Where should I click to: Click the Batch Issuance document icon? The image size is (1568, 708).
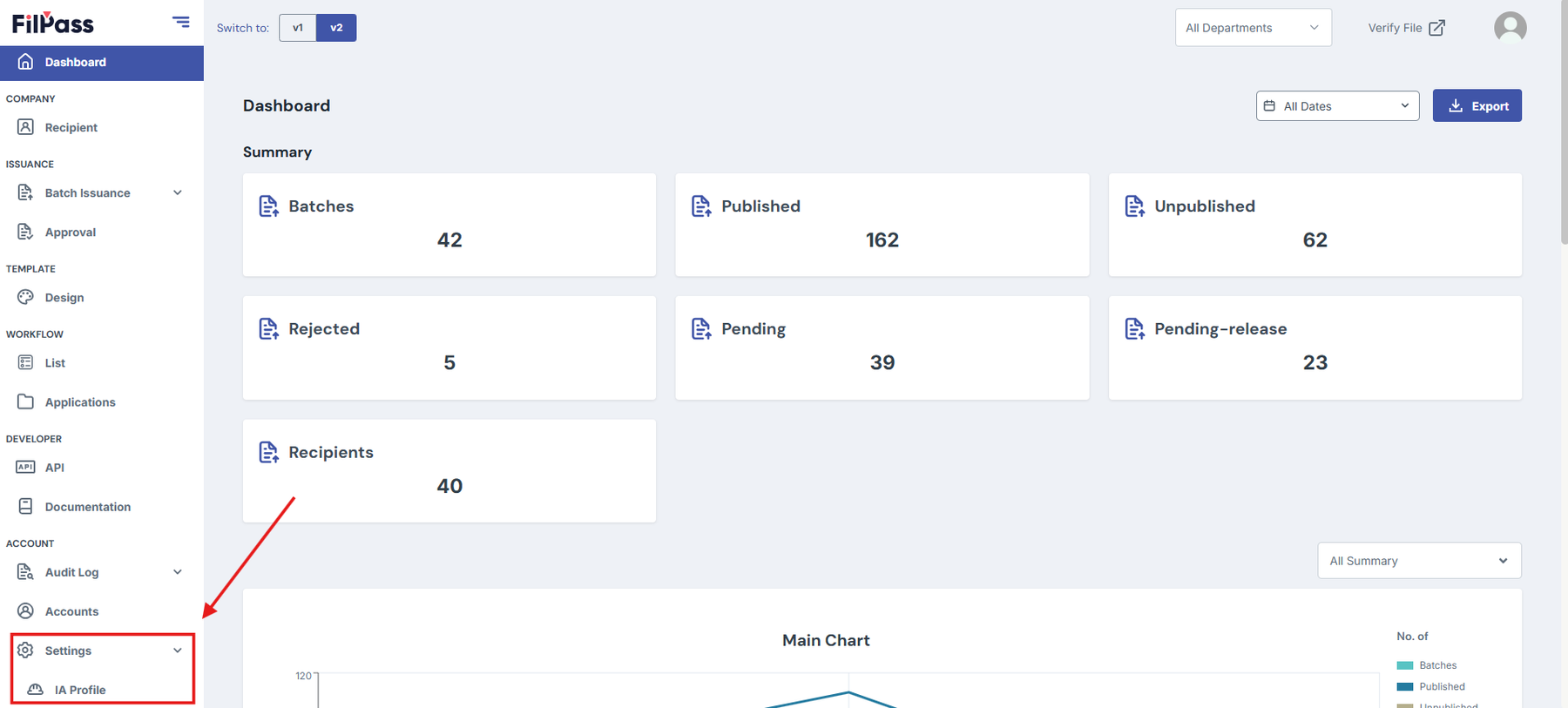tap(25, 192)
